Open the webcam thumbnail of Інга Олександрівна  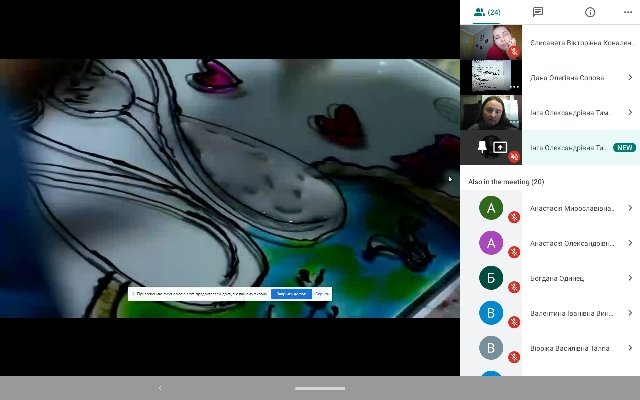tap(491, 112)
